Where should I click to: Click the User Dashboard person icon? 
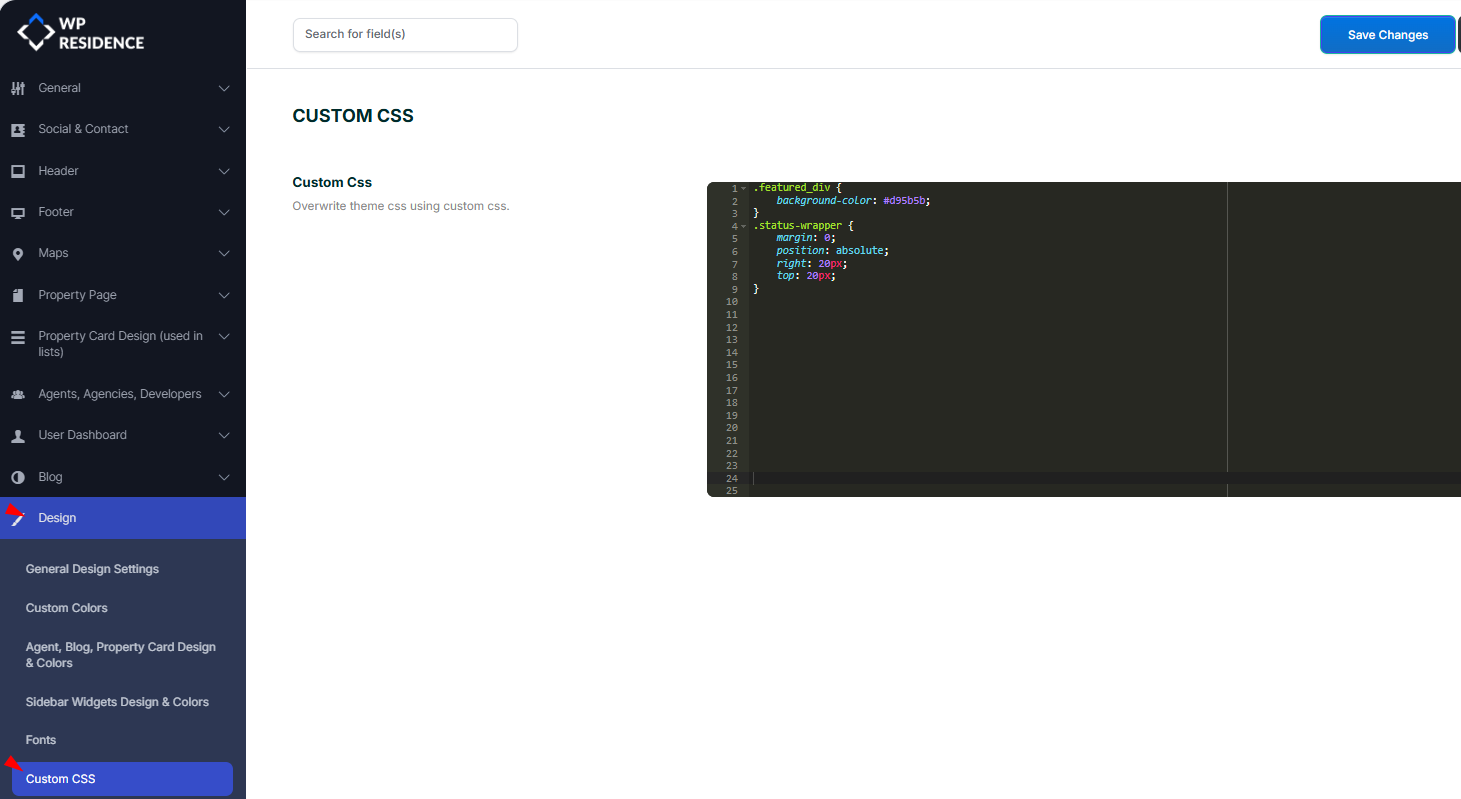pos(18,436)
